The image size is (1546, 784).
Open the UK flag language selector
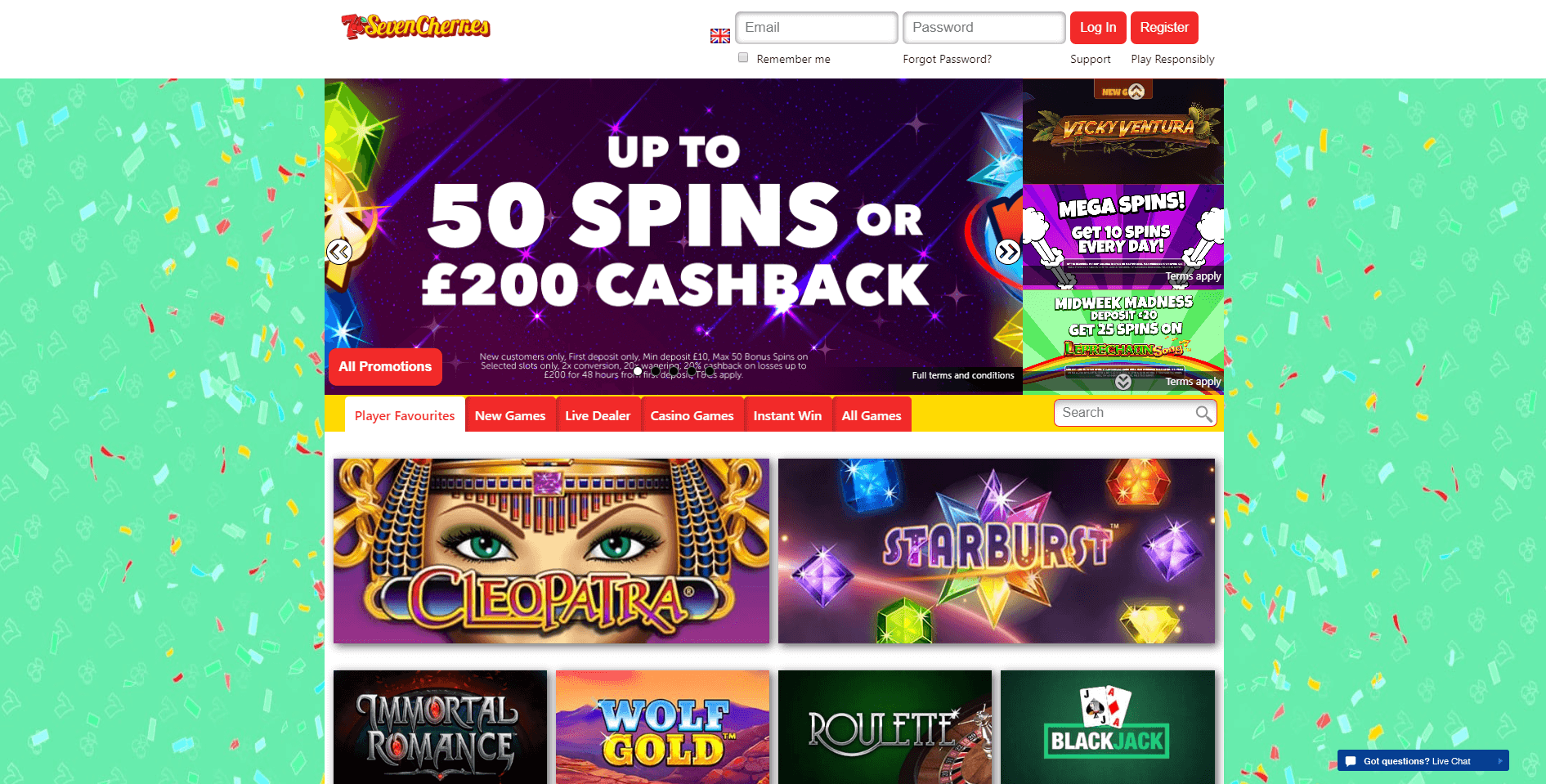(720, 36)
